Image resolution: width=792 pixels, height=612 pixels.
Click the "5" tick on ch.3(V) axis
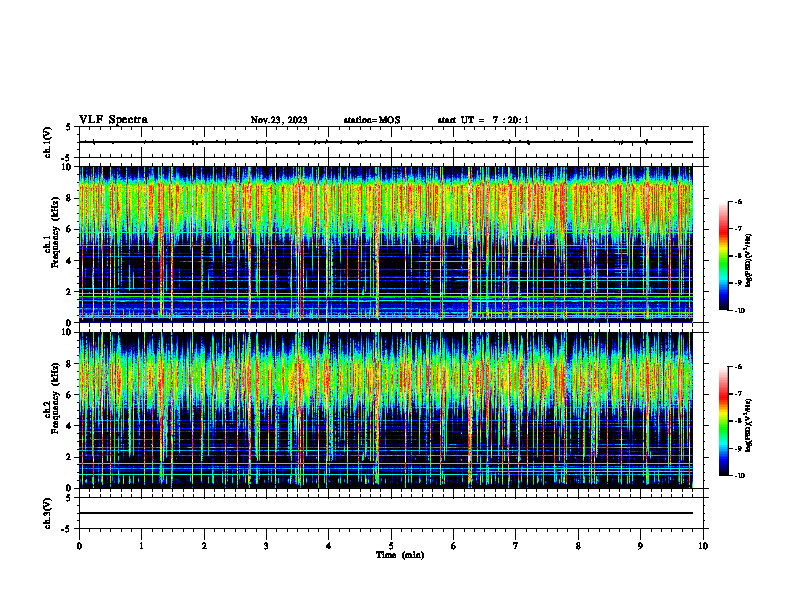tap(68, 498)
